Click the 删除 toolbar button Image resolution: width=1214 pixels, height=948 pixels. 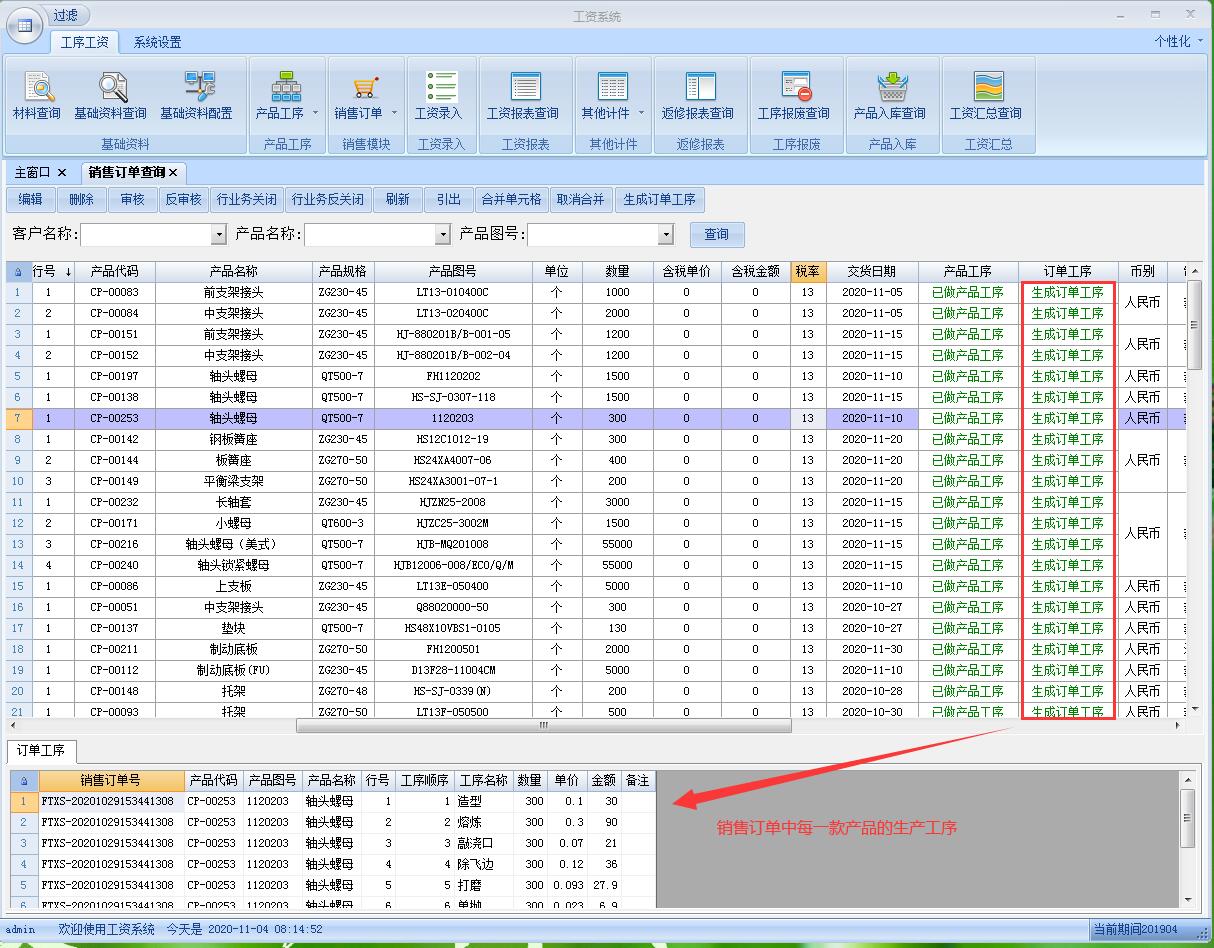pos(82,199)
